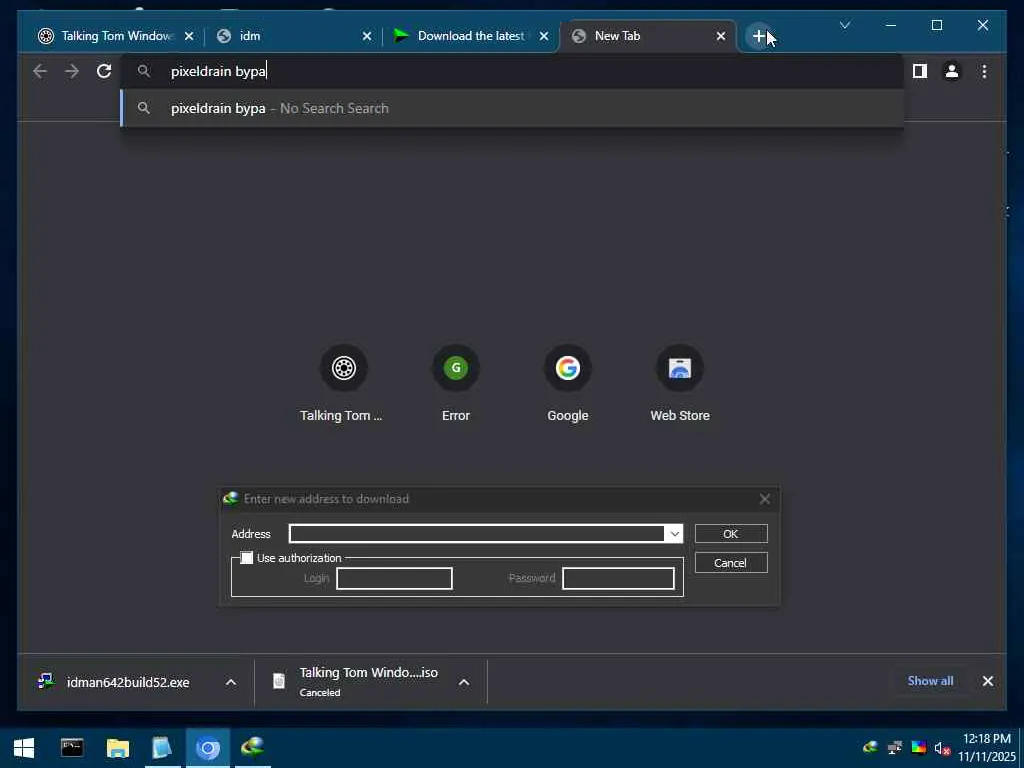This screenshot has height=768, width=1024.
Task: Open the canceled Talking Tom iso item
Action: coord(369,682)
